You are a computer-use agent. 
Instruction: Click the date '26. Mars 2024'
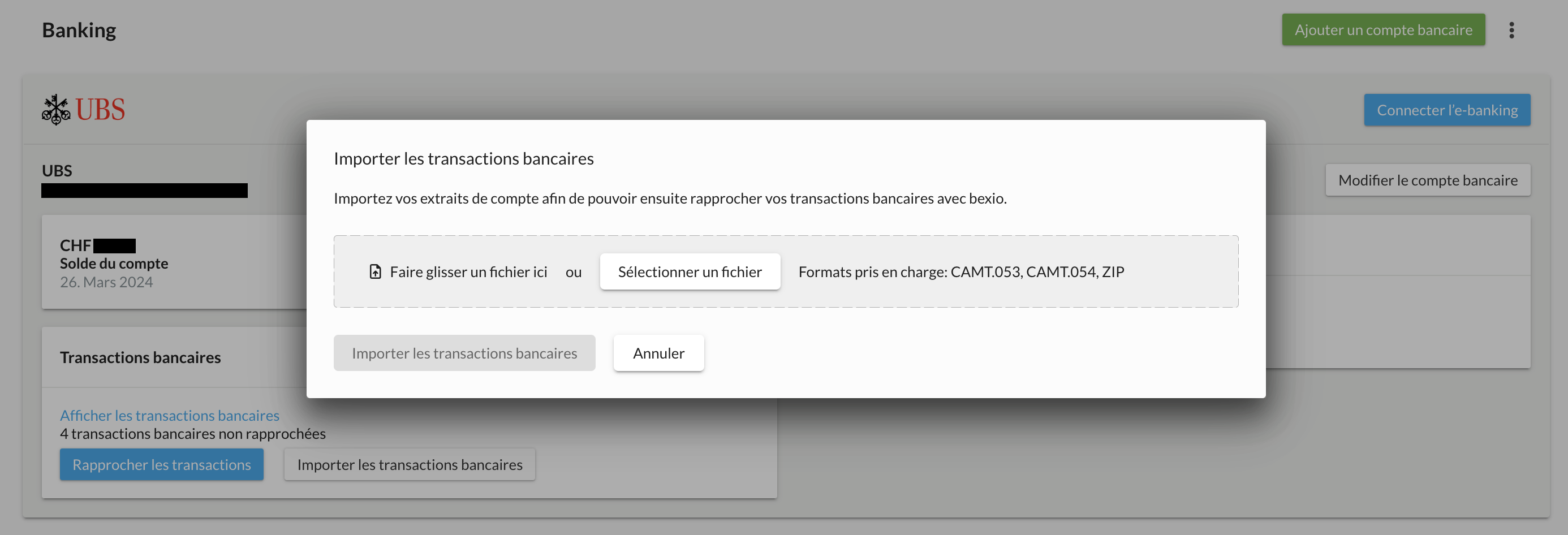[106, 282]
